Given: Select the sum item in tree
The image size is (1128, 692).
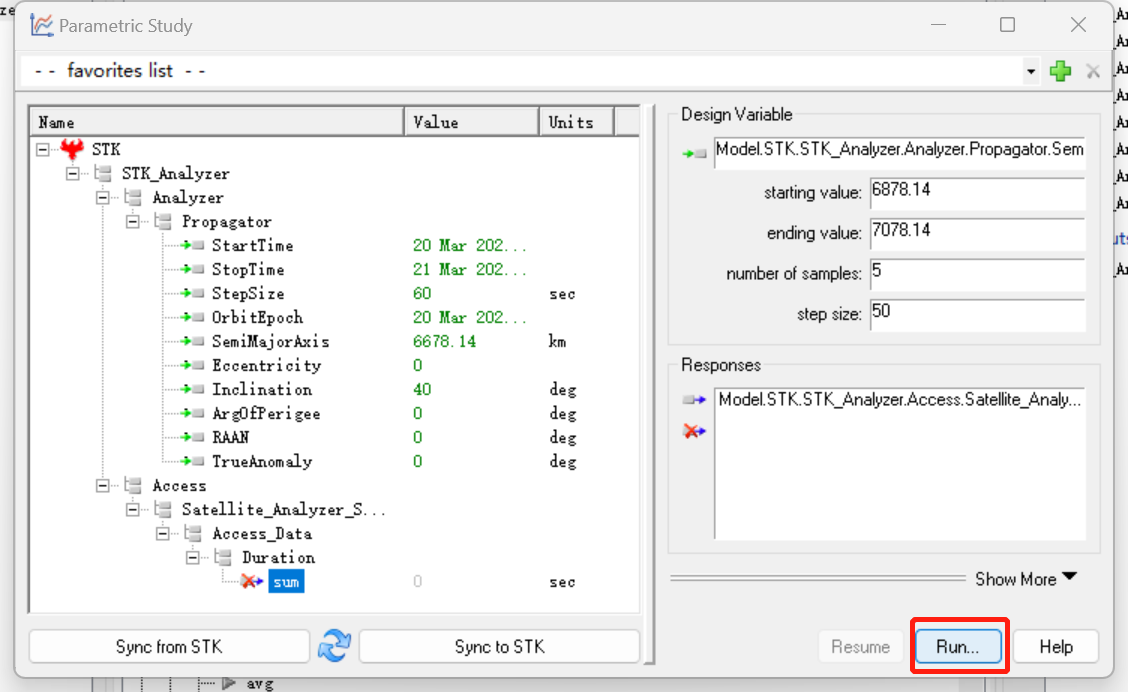Looking at the screenshot, I should pos(286,582).
